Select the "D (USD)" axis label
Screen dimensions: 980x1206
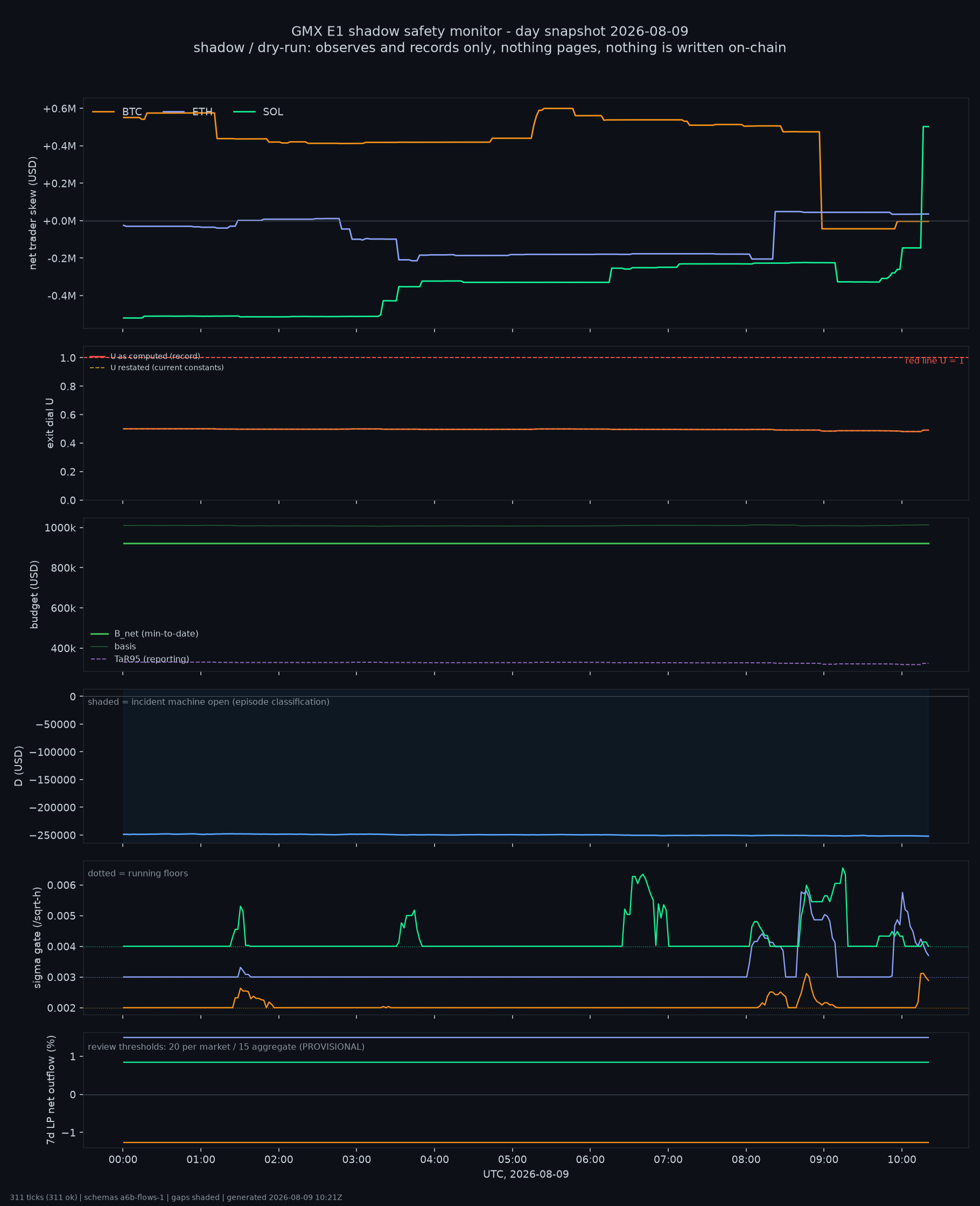[x=18, y=766]
